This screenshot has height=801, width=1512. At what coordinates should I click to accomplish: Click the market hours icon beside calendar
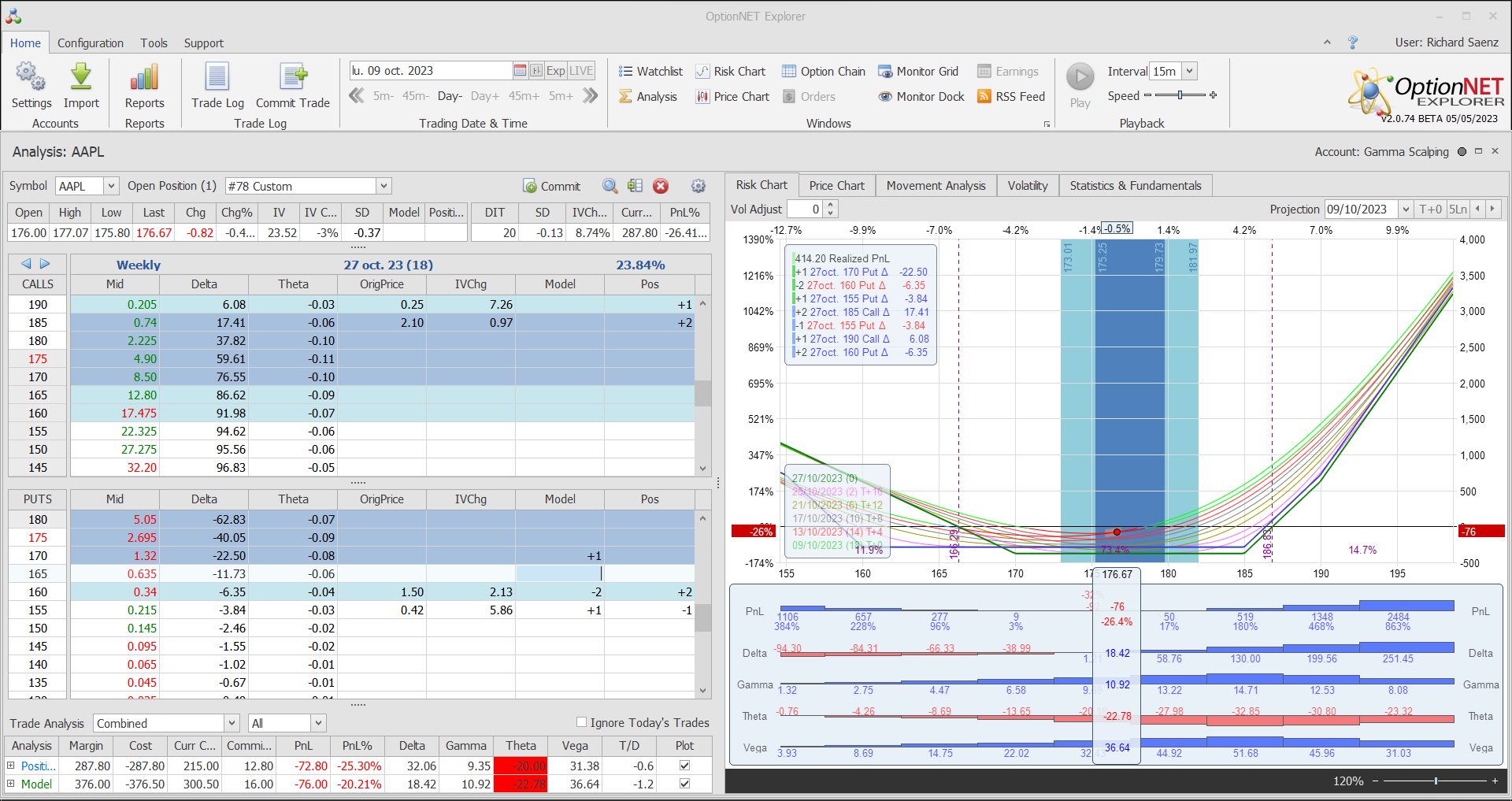[536, 71]
